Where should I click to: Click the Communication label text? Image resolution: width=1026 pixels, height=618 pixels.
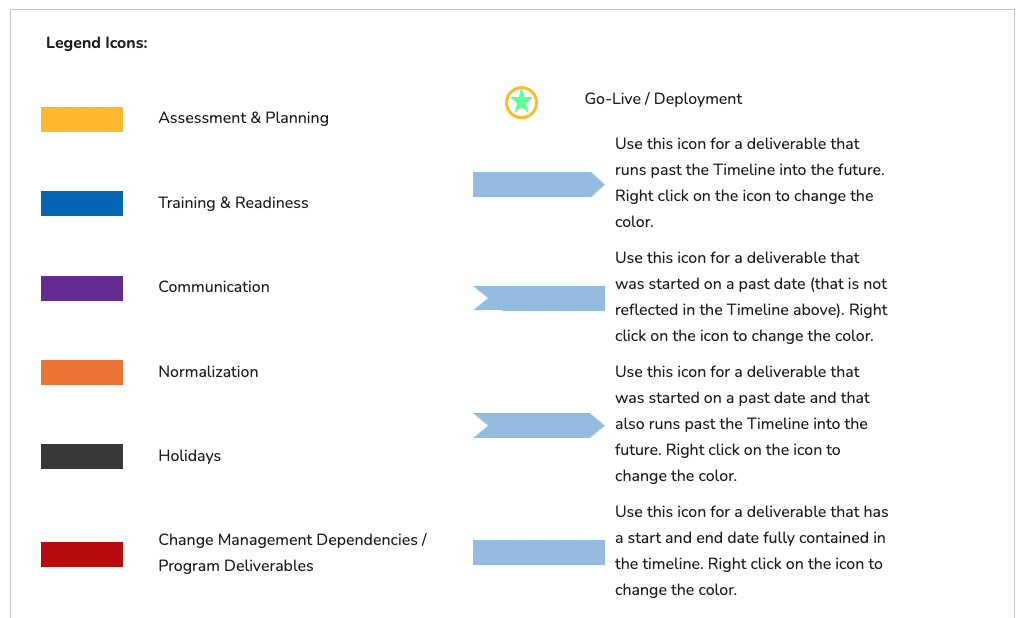[214, 287]
